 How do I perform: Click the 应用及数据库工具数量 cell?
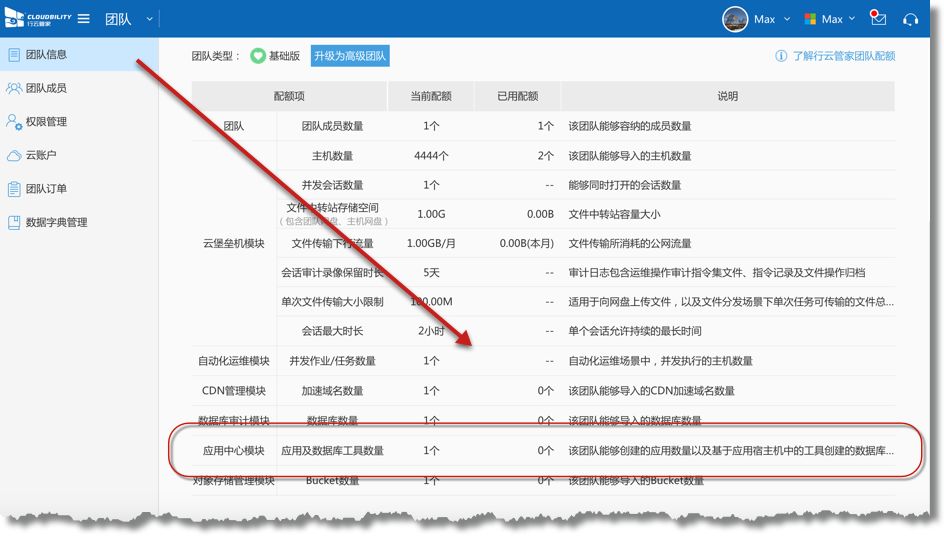[x=332, y=450]
